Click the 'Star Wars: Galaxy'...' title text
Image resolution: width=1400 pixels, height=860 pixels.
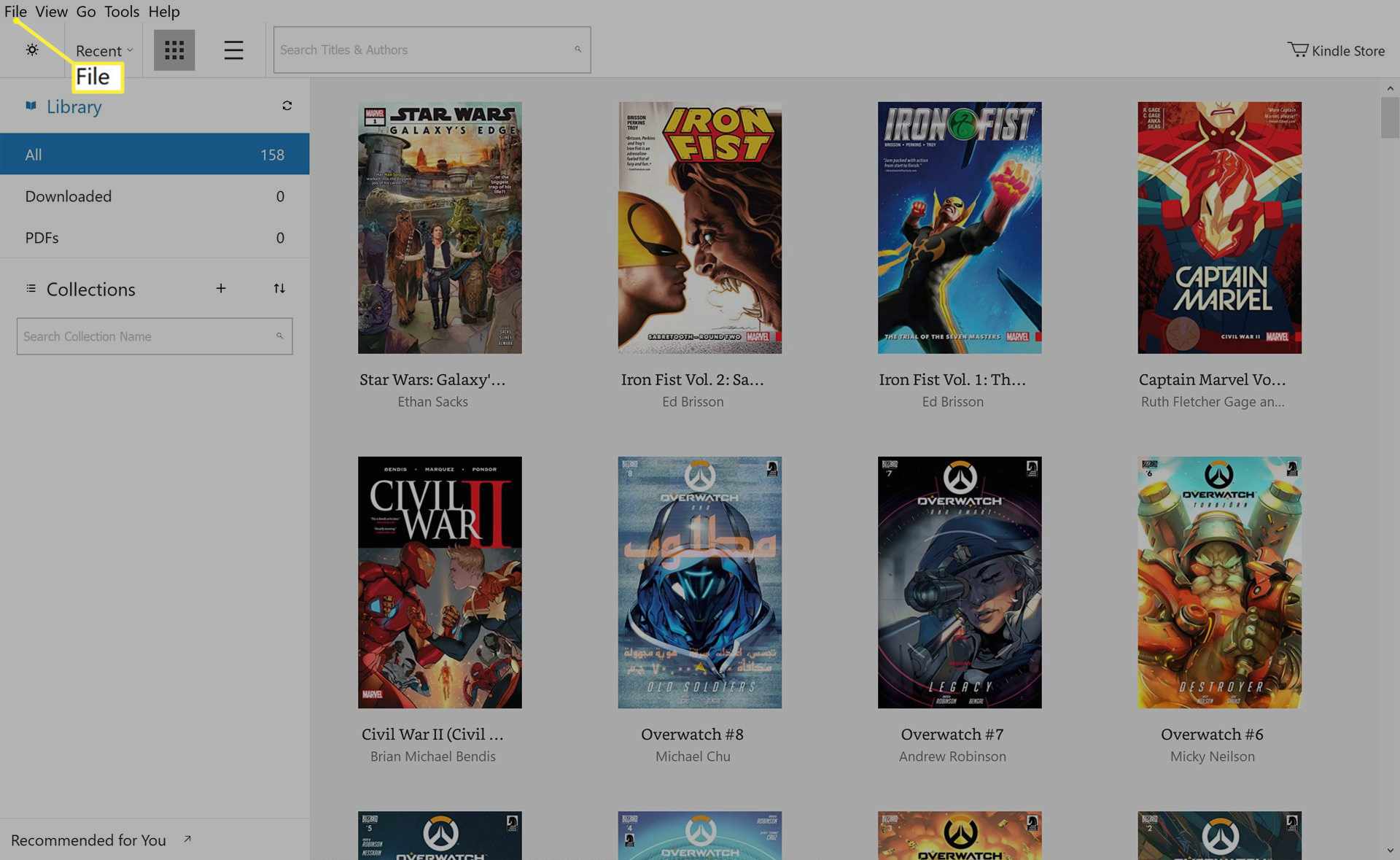pyautogui.click(x=432, y=379)
